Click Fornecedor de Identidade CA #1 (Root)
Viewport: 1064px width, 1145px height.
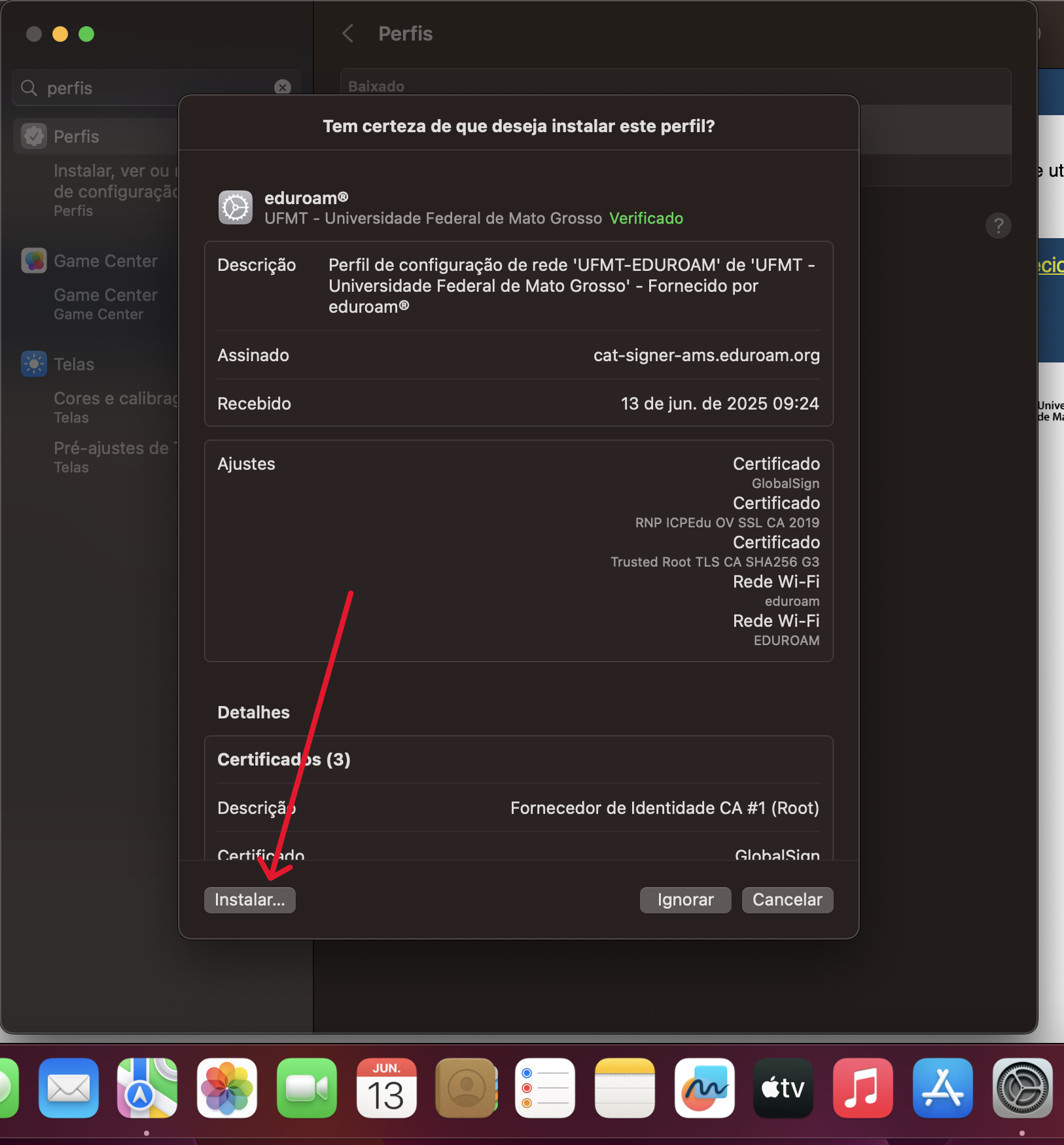click(665, 807)
